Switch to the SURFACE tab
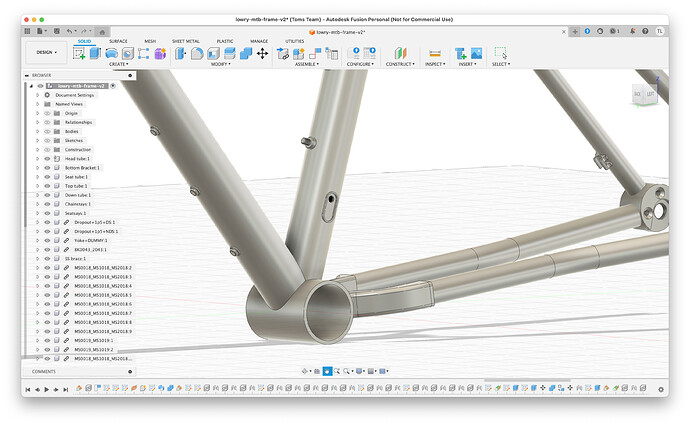Viewport: 690px width, 424px height. [x=118, y=41]
